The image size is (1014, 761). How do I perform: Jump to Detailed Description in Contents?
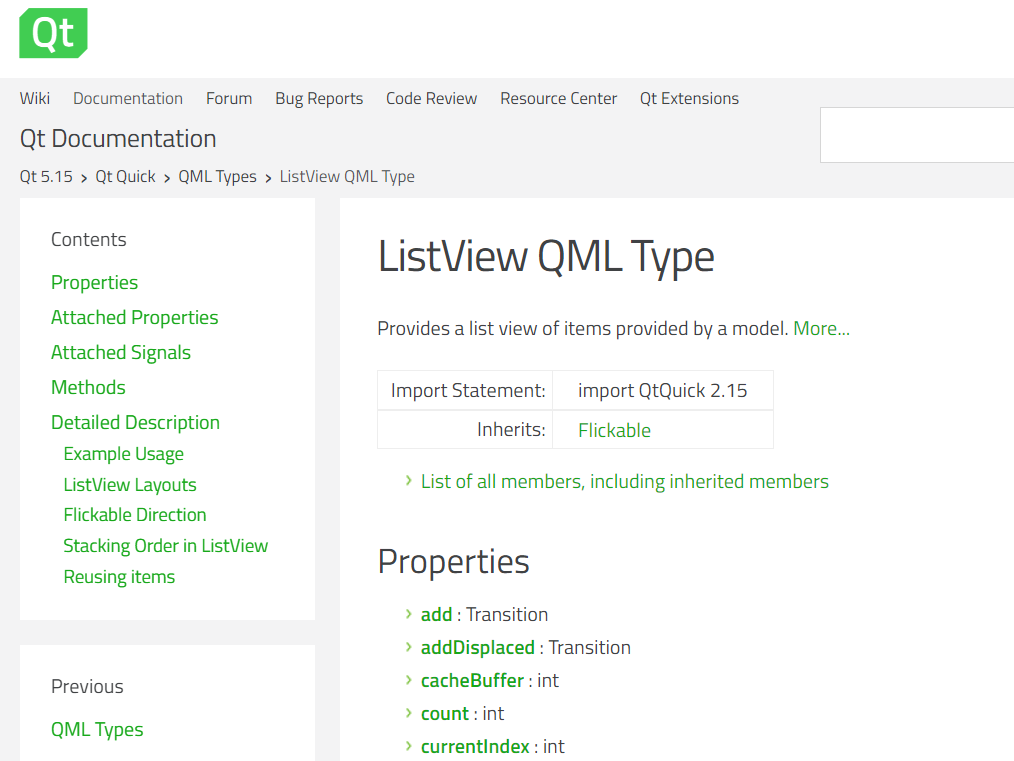[135, 422]
